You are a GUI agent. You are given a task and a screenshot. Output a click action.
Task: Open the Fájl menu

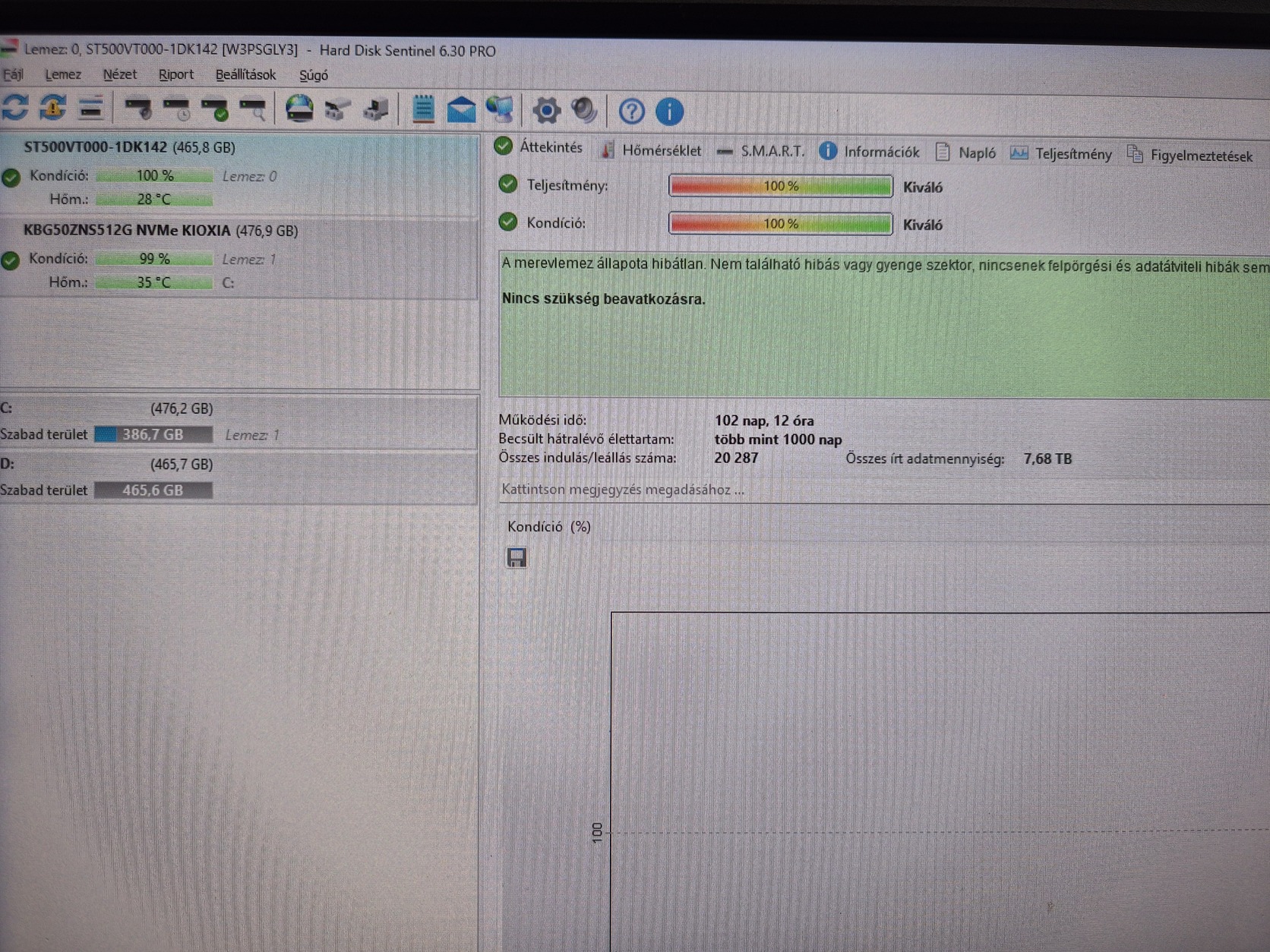coord(12,74)
